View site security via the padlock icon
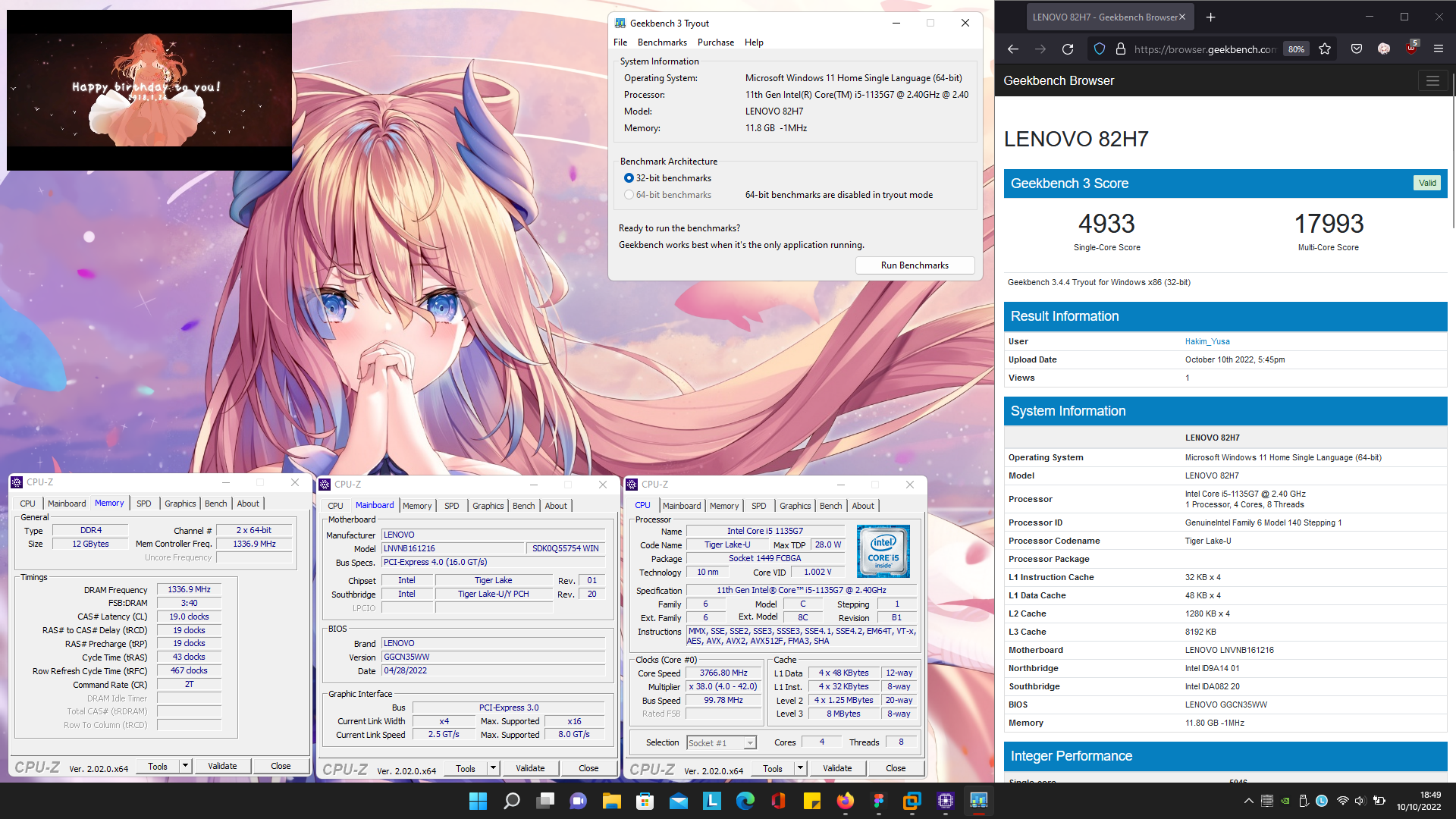Viewport: 1456px width, 819px height. click(x=1121, y=49)
